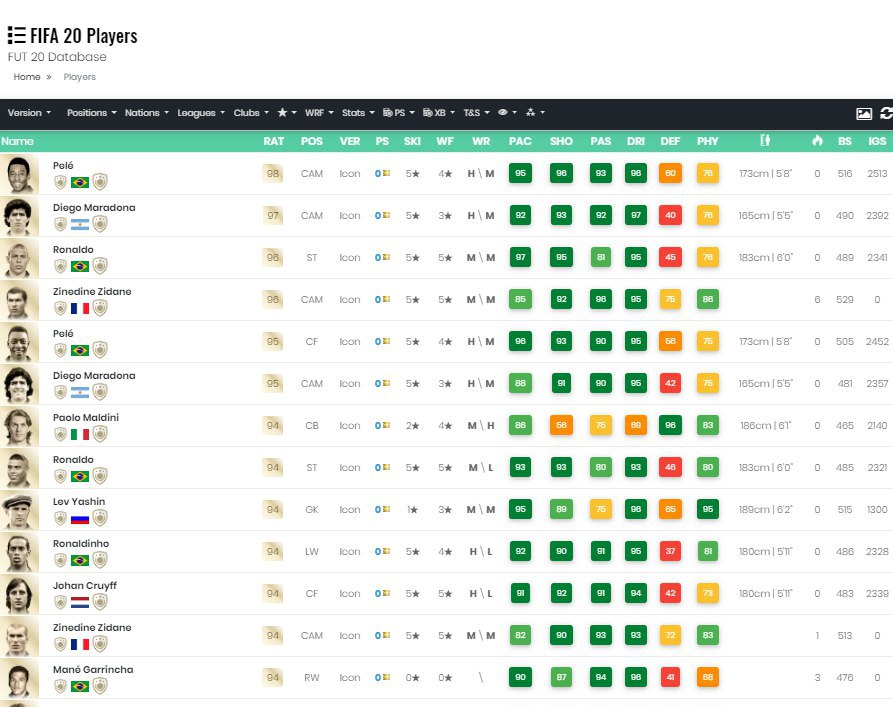
Task: Sort the table by the PAC column
Action: (x=520, y=141)
